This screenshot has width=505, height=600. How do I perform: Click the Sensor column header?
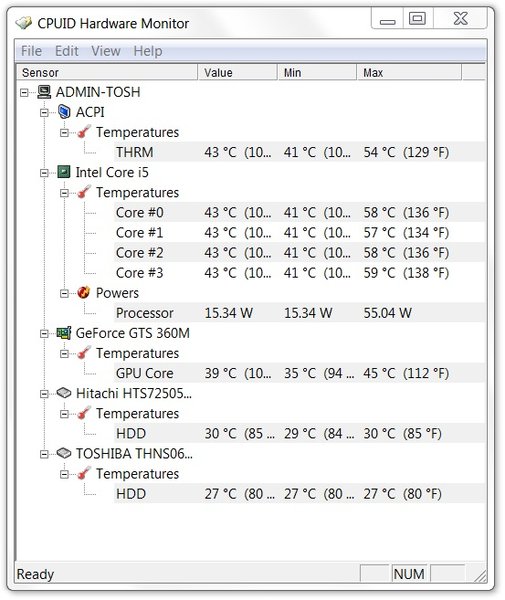click(107, 73)
